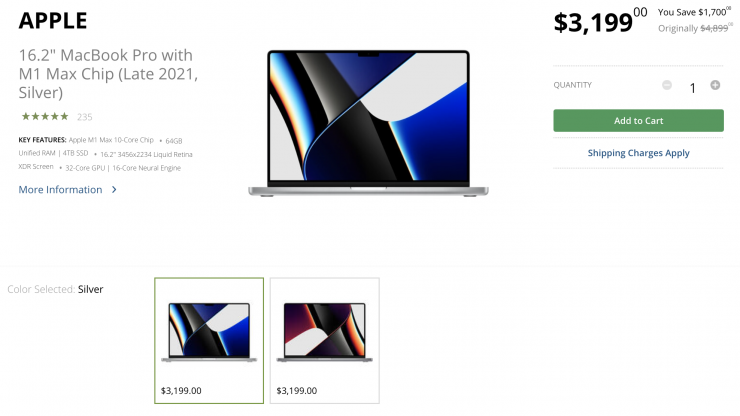The height and width of the screenshot is (416, 740).
Task: Click the main MacBook Pro product image
Action: (x=368, y=123)
